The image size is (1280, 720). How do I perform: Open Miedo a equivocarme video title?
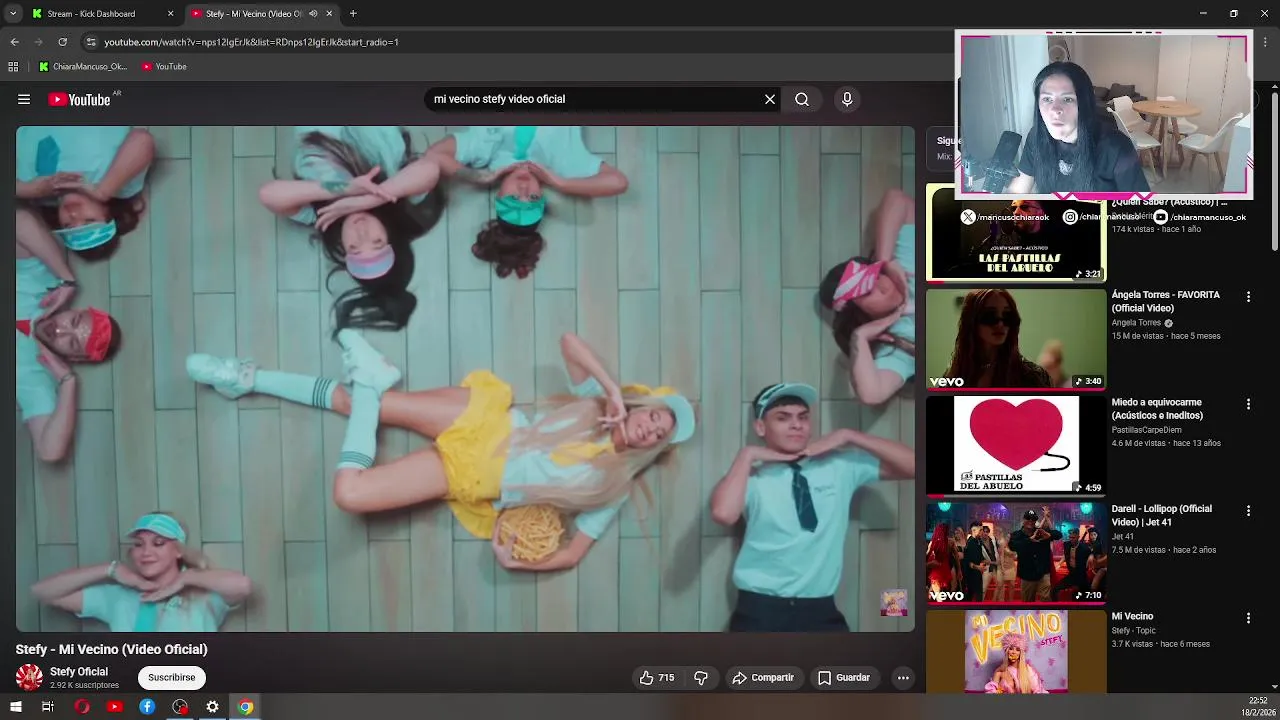tap(1158, 409)
